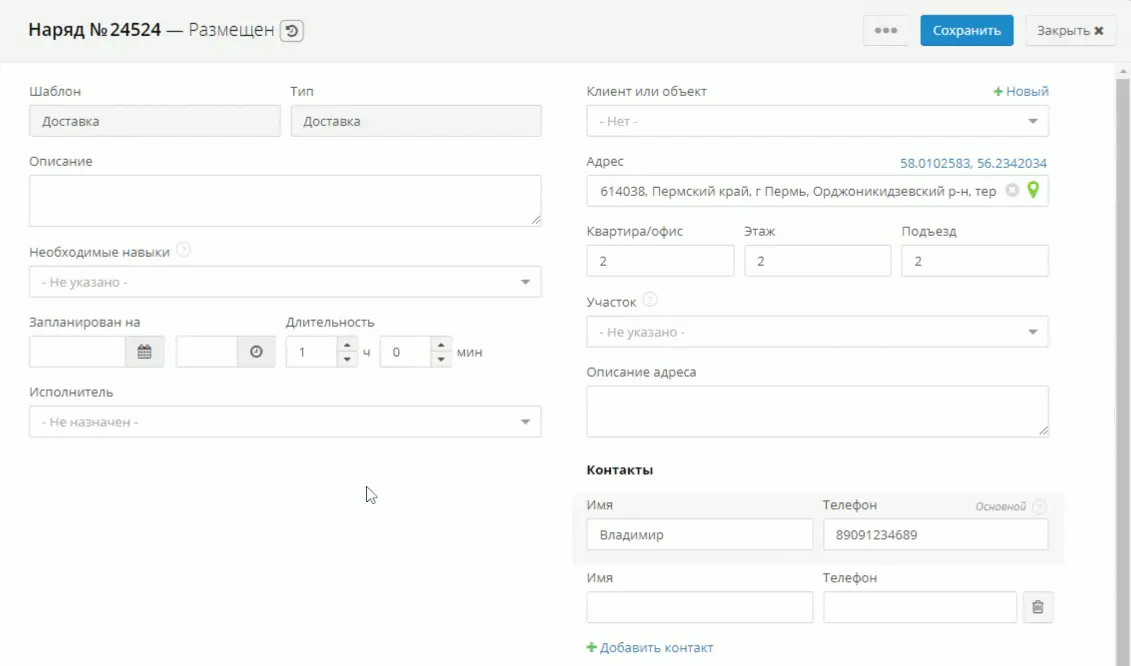Click the green map pin icon in address
This screenshot has width=1131, height=666.
[x=1033, y=190]
